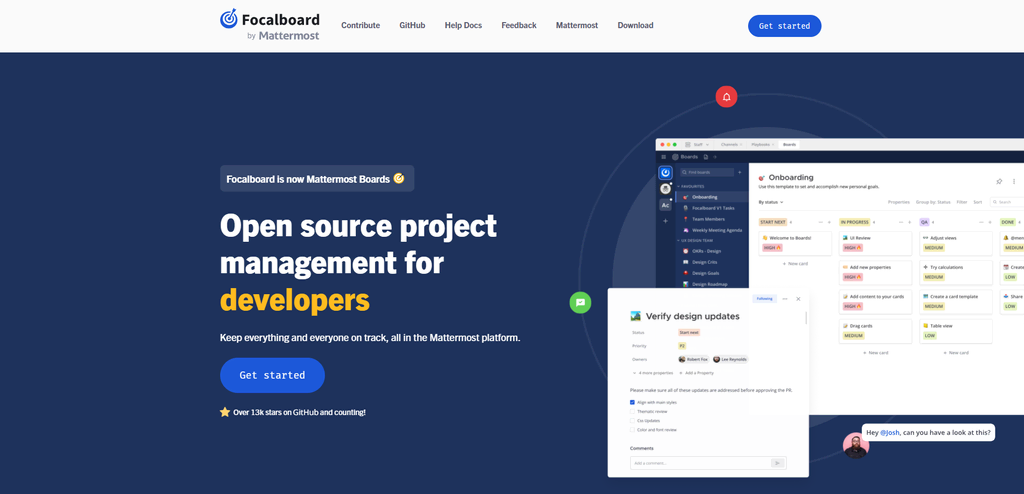Screen dimensions: 1024x494
Task: Select the Boards tab
Action: tap(790, 144)
